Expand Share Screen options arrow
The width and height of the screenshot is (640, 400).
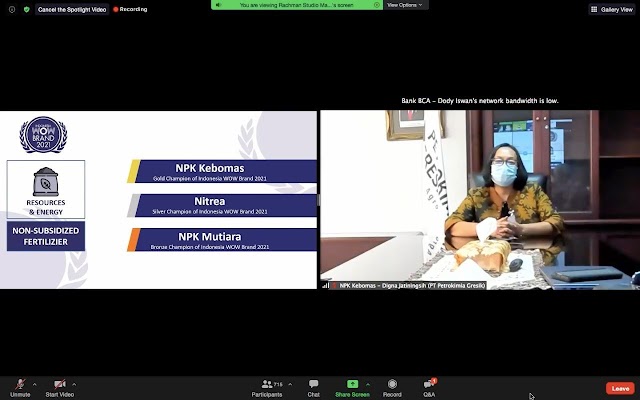pos(368,384)
